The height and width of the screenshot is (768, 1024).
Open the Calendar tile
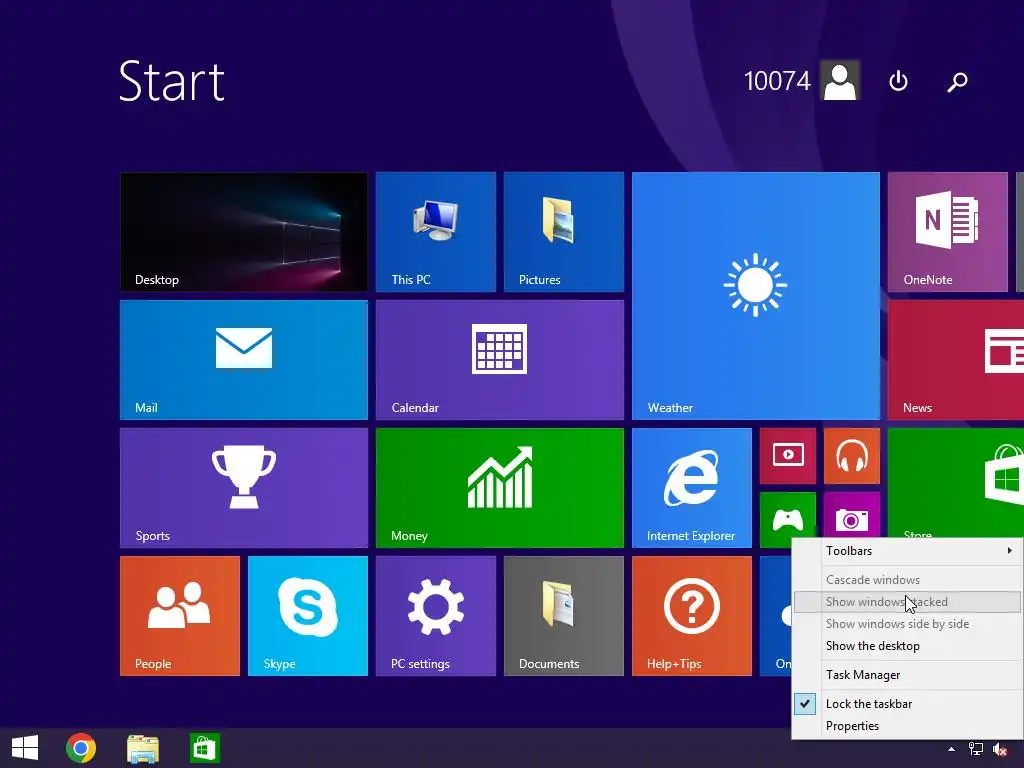click(x=500, y=360)
